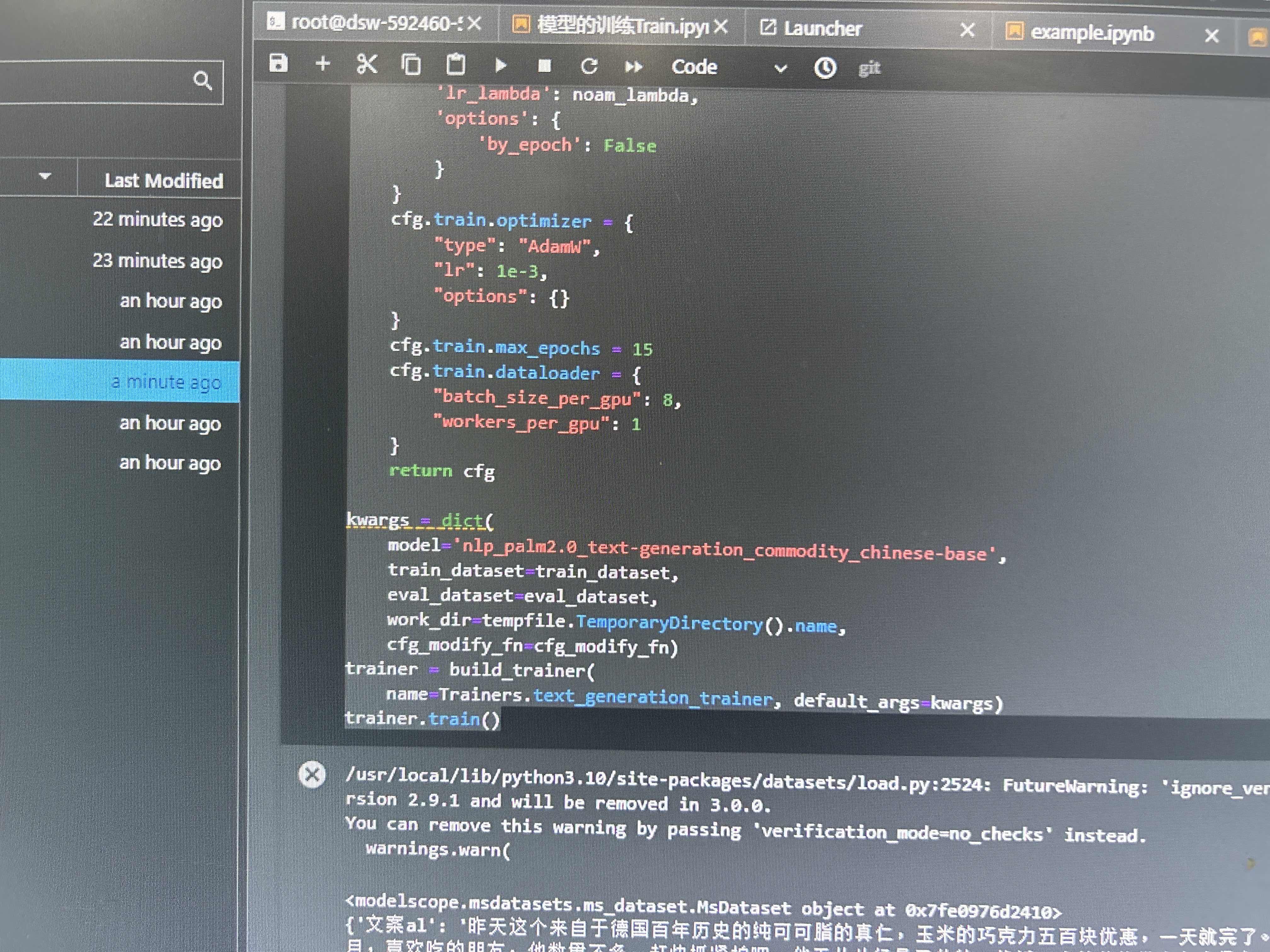Select file modified a minute ago
This screenshot has height=952, width=1270.
[x=120, y=382]
